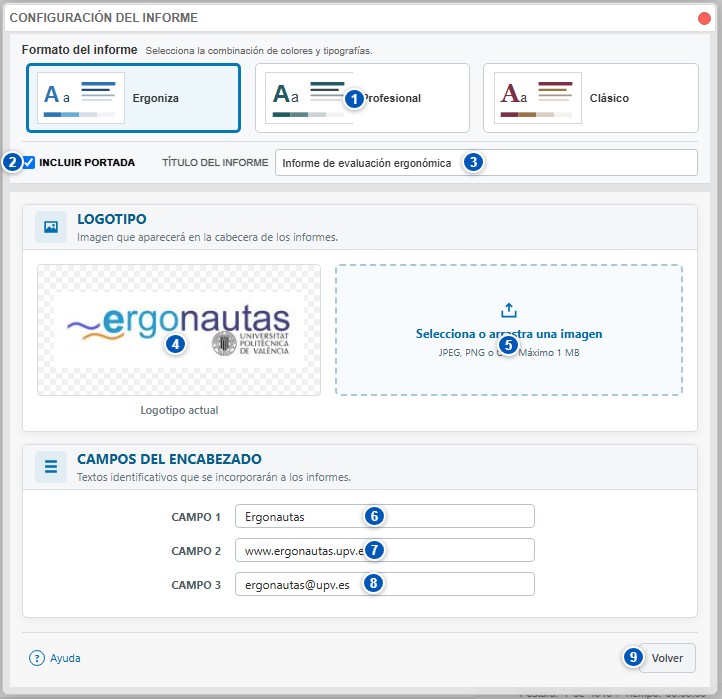Click the 'JPEG, PNG' maximum size hint text

pos(509,353)
